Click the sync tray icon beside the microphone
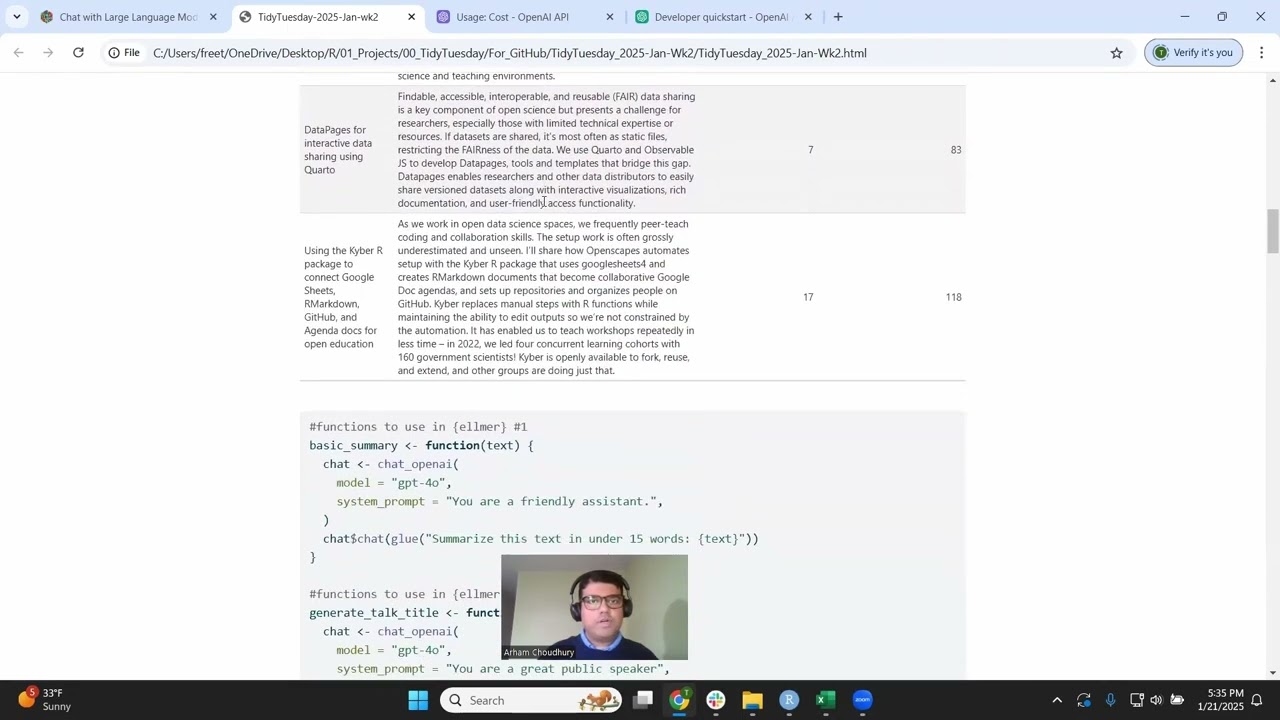The height and width of the screenshot is (720, 1280). coord(1084,700)
